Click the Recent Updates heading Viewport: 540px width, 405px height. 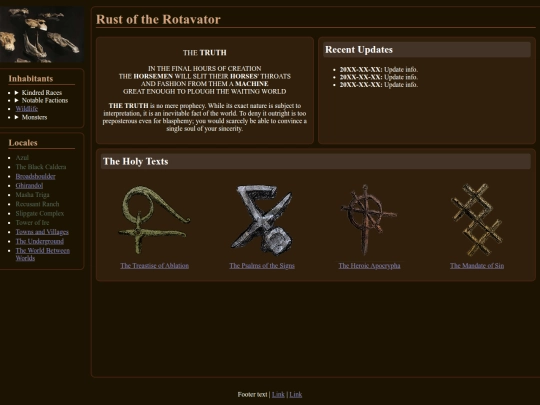[x=359, y=50]
